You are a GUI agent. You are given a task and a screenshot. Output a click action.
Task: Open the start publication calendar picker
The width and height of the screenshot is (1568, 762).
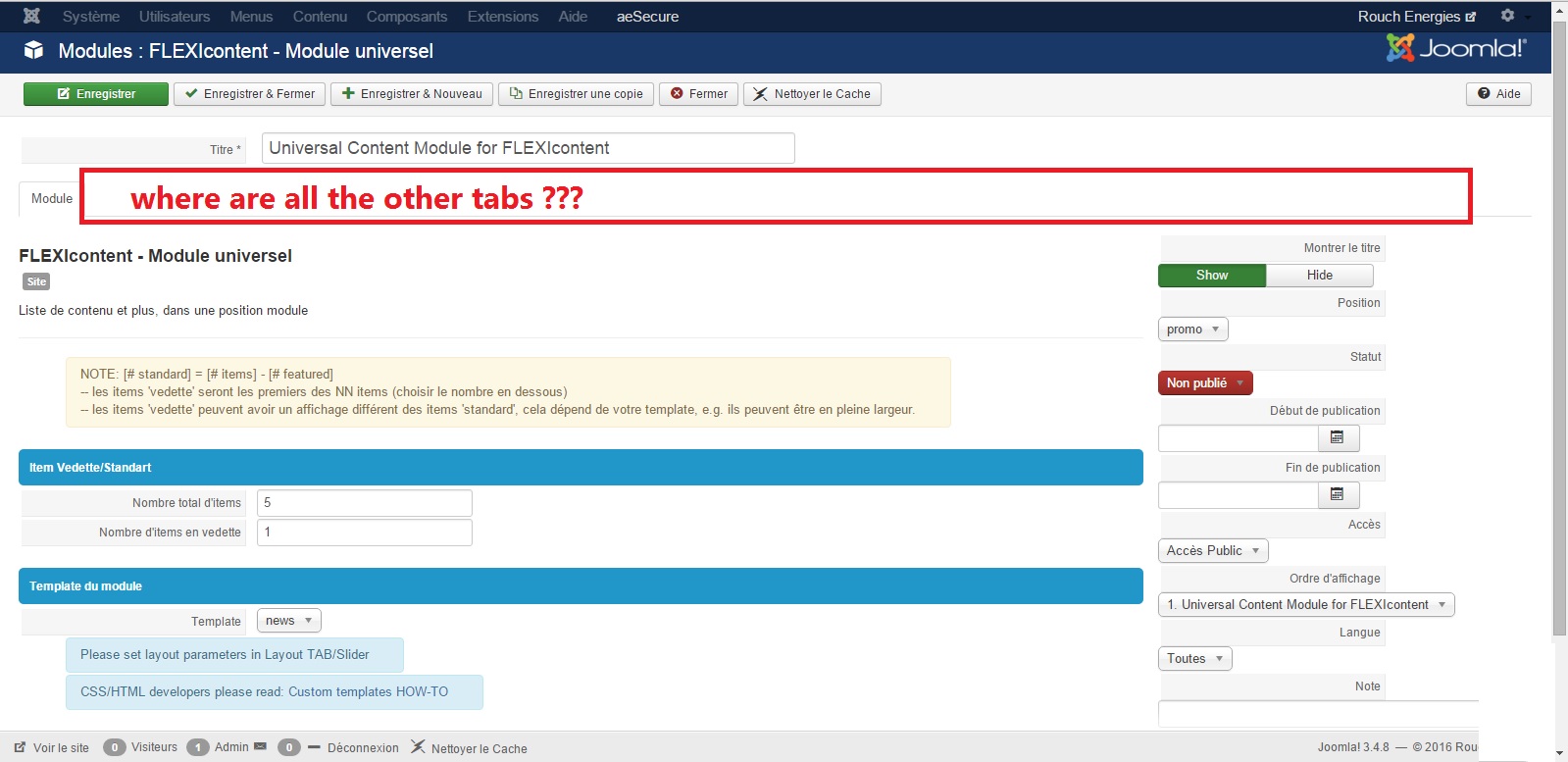pos(1338,437)
